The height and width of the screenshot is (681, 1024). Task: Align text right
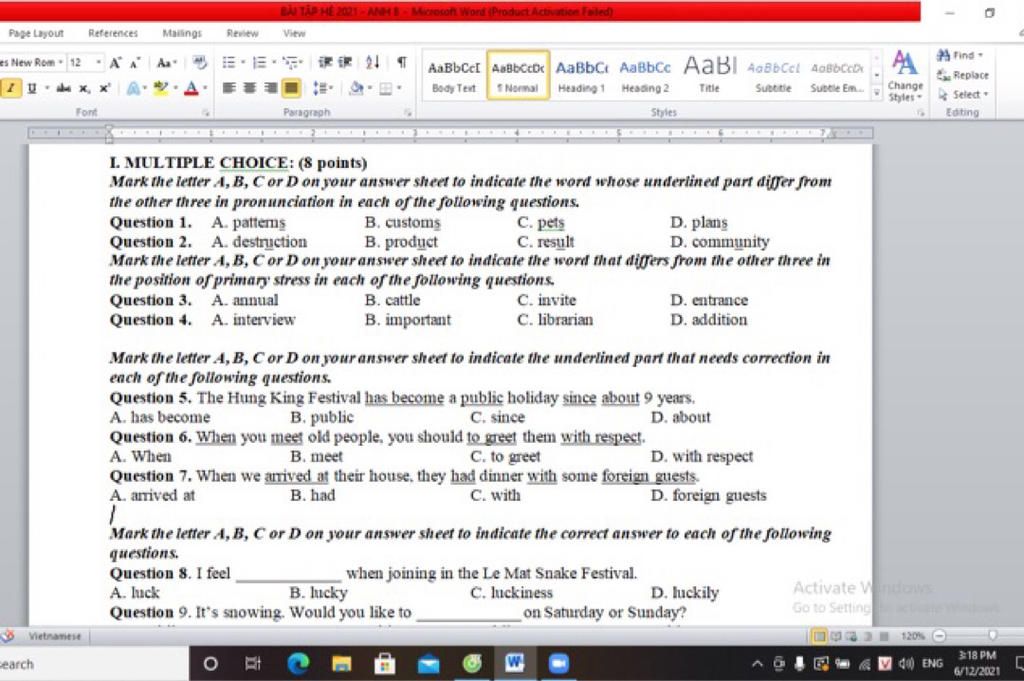270,87
